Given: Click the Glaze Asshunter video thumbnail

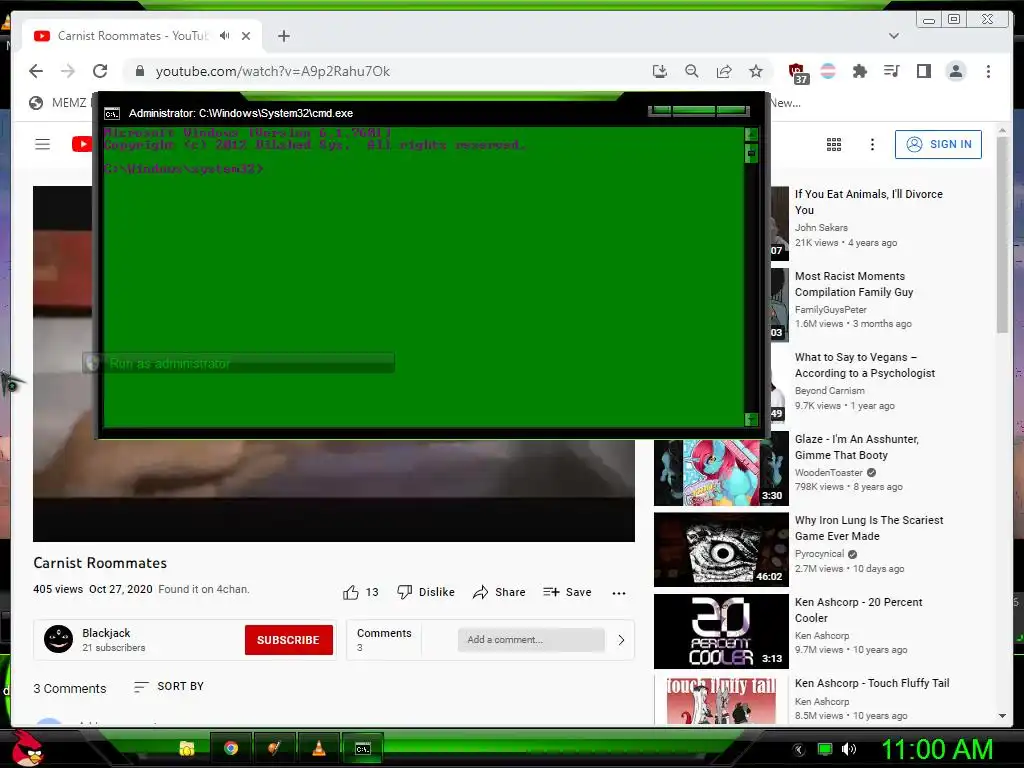Looking at the screenshot, I should click(x=721, y=473).
